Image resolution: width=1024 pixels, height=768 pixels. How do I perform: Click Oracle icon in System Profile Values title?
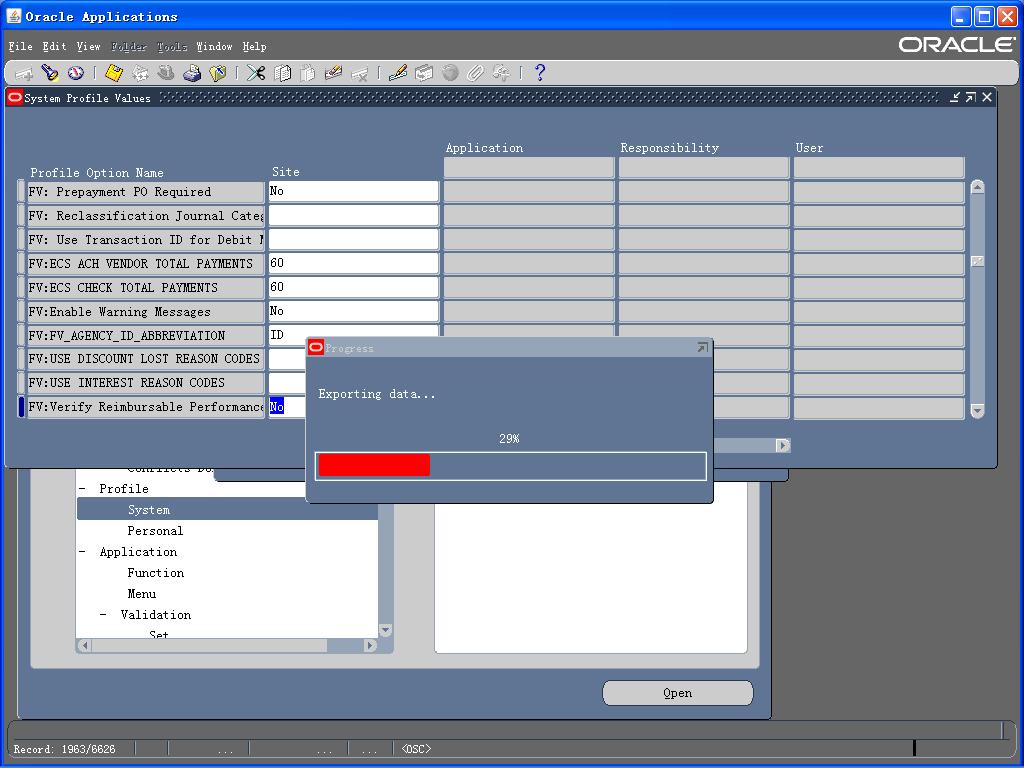click(x=14, y=97)
